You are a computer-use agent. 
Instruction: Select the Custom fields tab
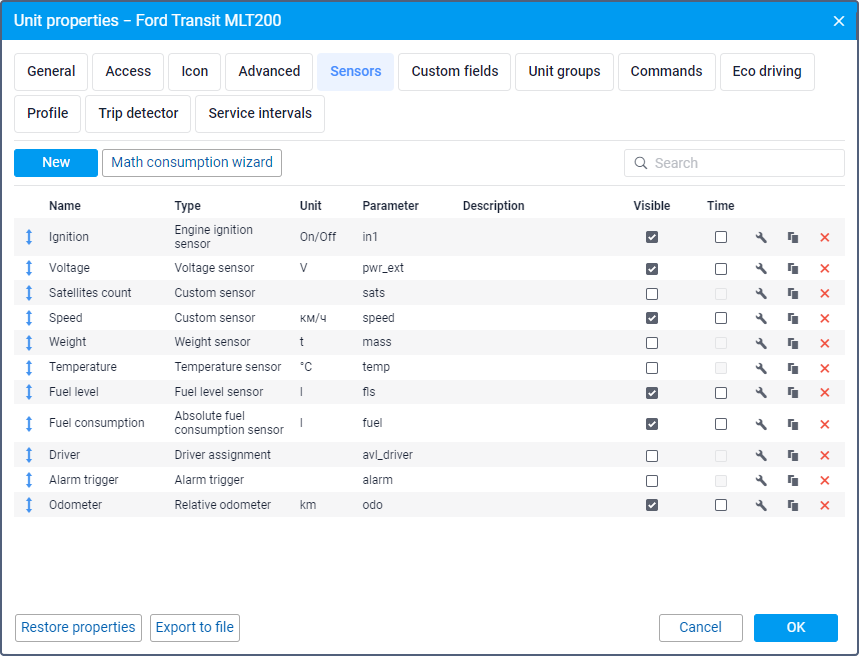pos(455,72)
